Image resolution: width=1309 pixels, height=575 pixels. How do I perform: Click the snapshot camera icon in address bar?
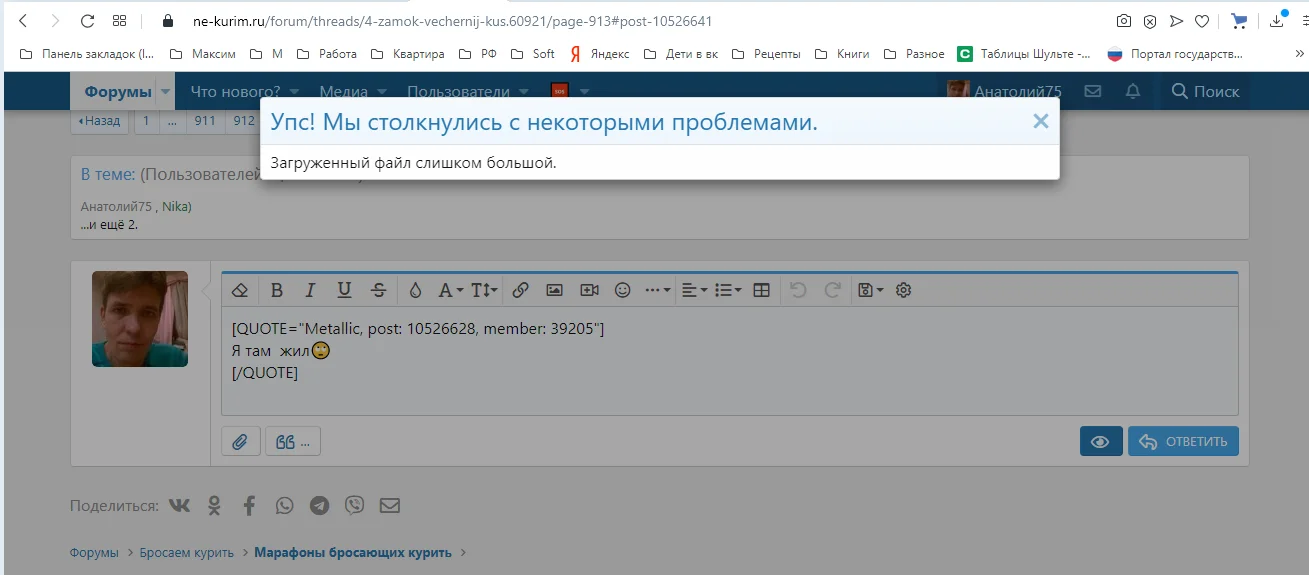pyautogui.click(x=1124, y=21)
